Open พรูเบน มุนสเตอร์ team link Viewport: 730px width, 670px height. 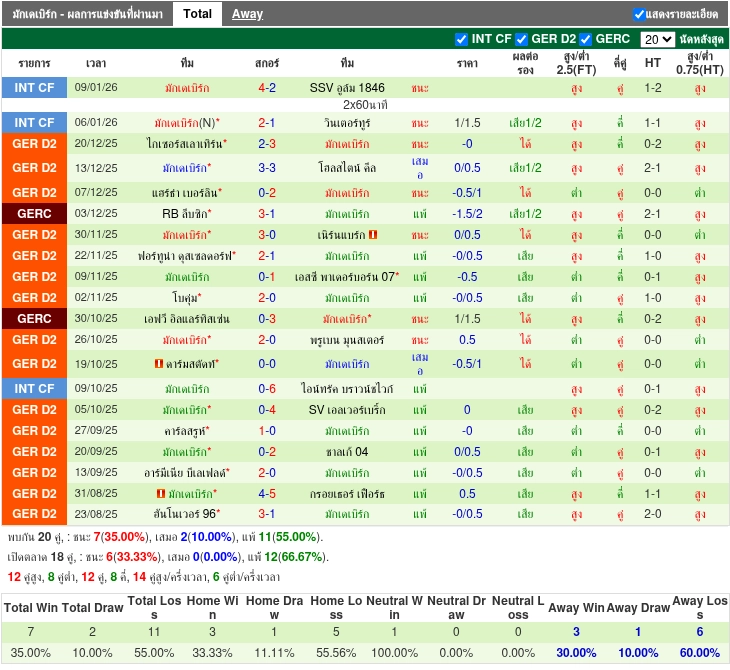click(347, 340)
